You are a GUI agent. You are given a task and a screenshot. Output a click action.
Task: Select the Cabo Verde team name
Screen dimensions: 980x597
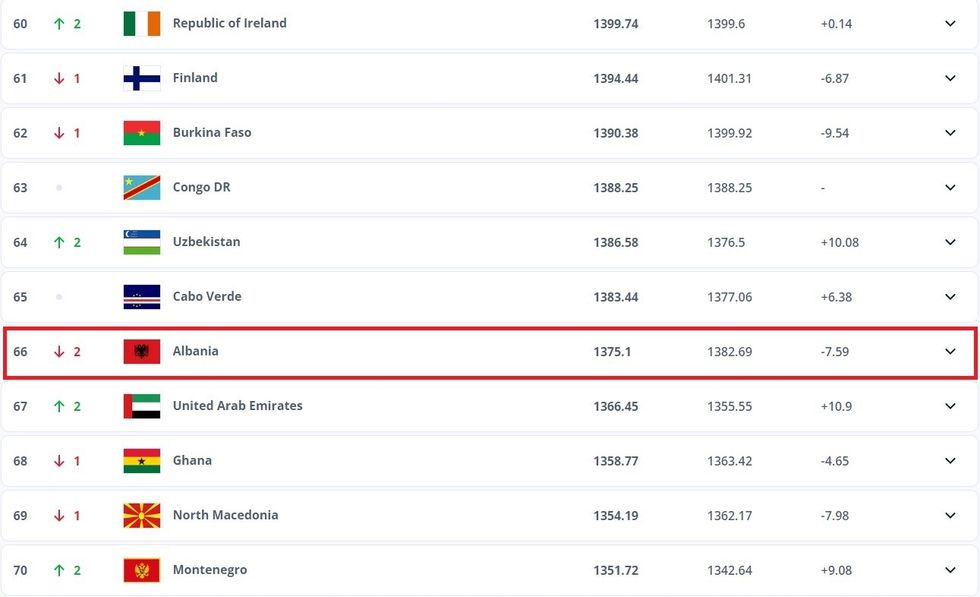pyautogui.click(x=207, y=297)
